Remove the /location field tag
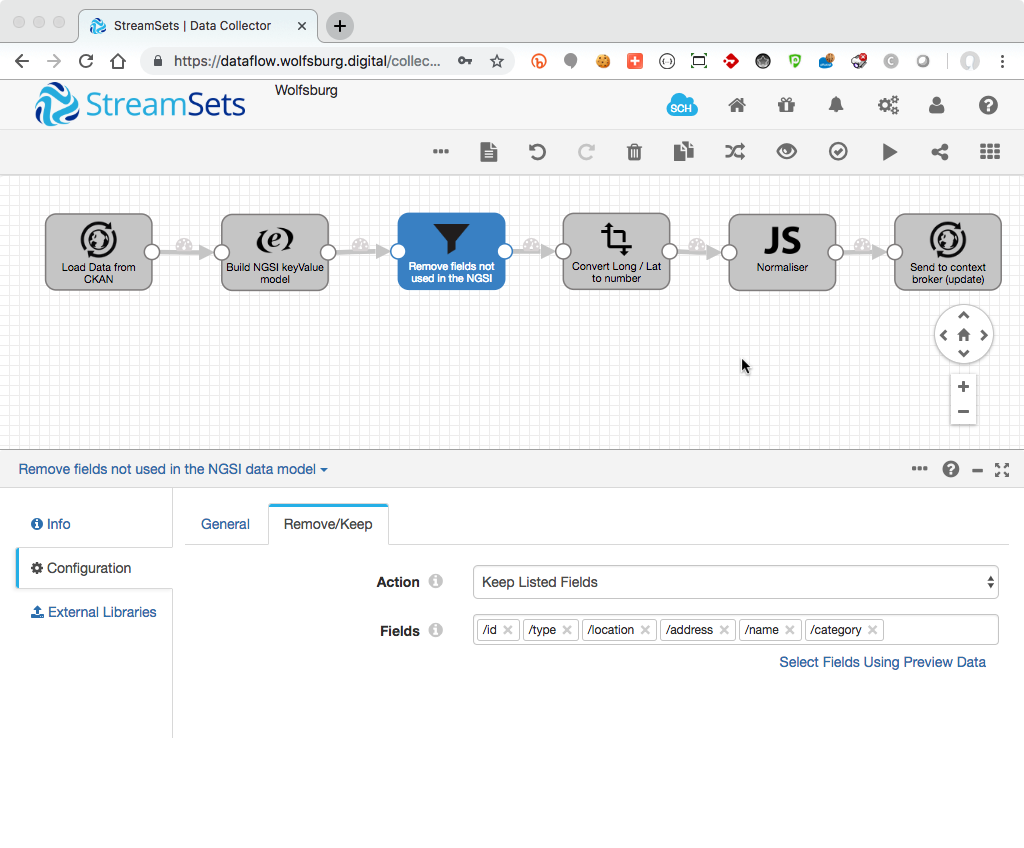Viewport: 1024px width, 848px height. point(645,630)
